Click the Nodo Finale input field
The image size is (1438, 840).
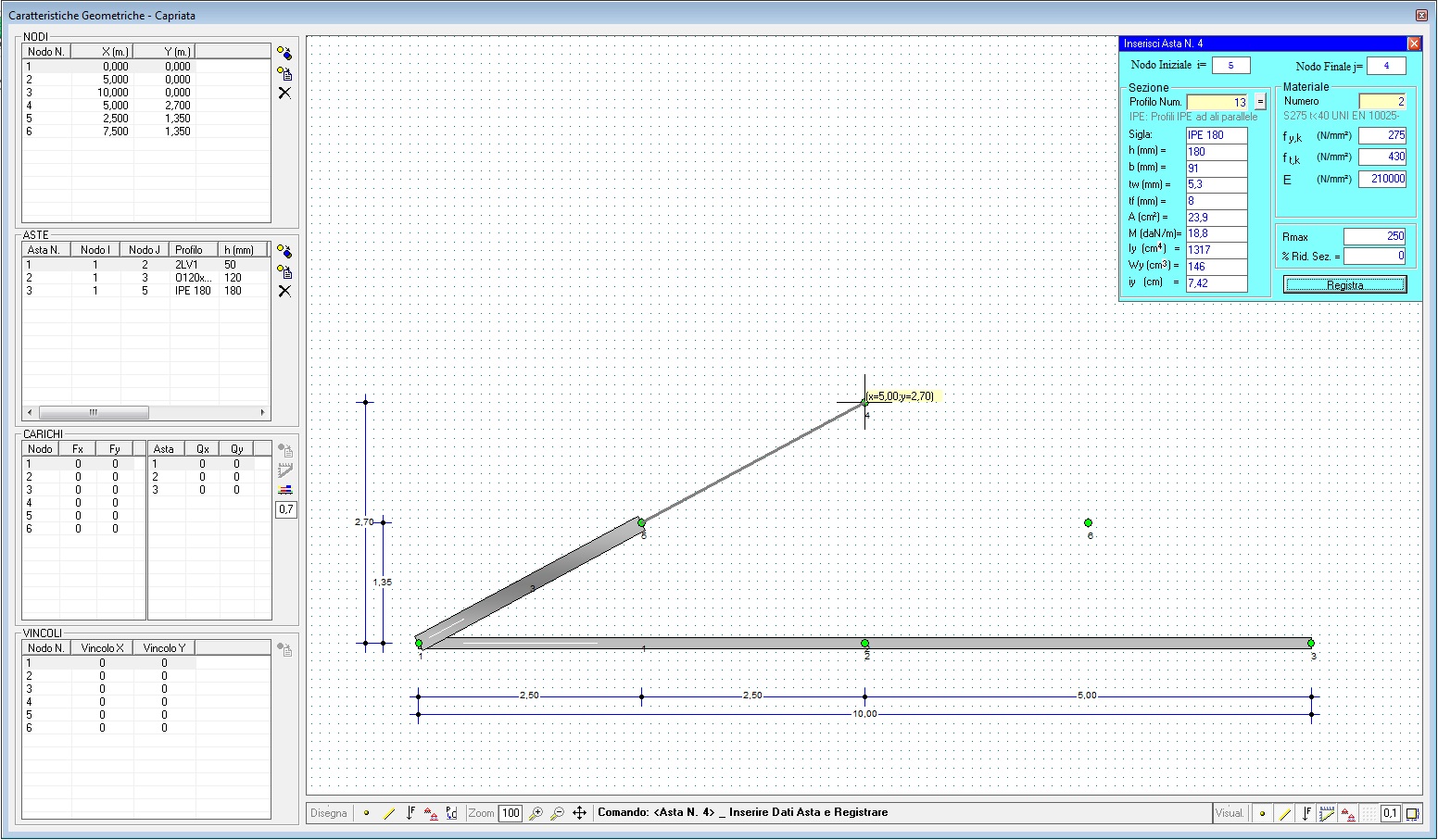pos(1386,66)
